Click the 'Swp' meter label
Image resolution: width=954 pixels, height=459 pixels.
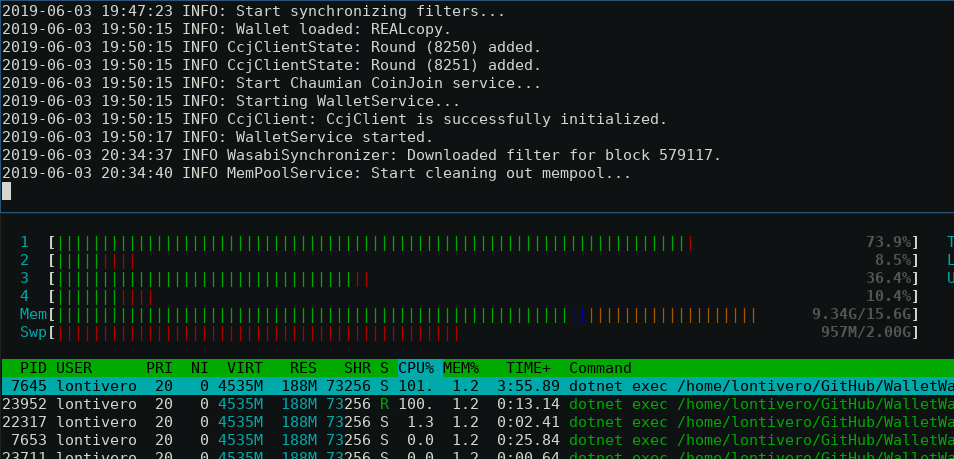[33, 333]
